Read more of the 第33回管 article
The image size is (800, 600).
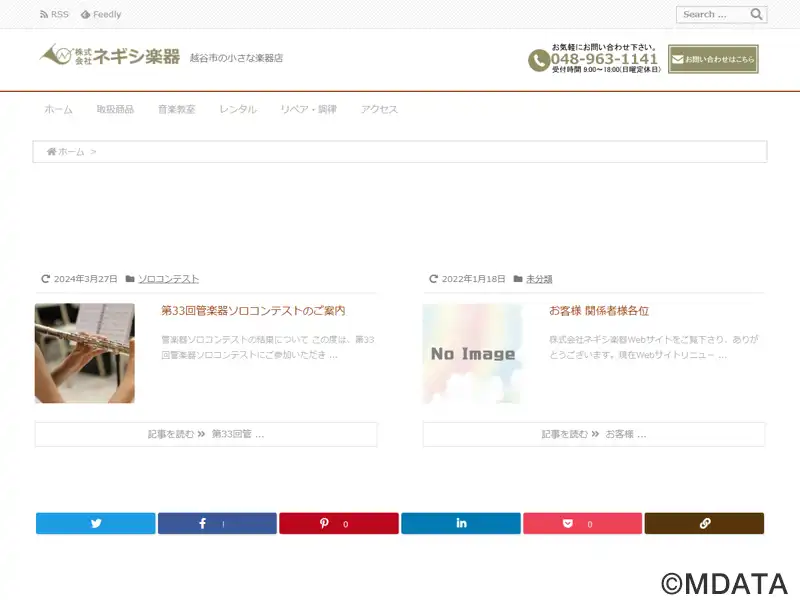tap(206, 434)
